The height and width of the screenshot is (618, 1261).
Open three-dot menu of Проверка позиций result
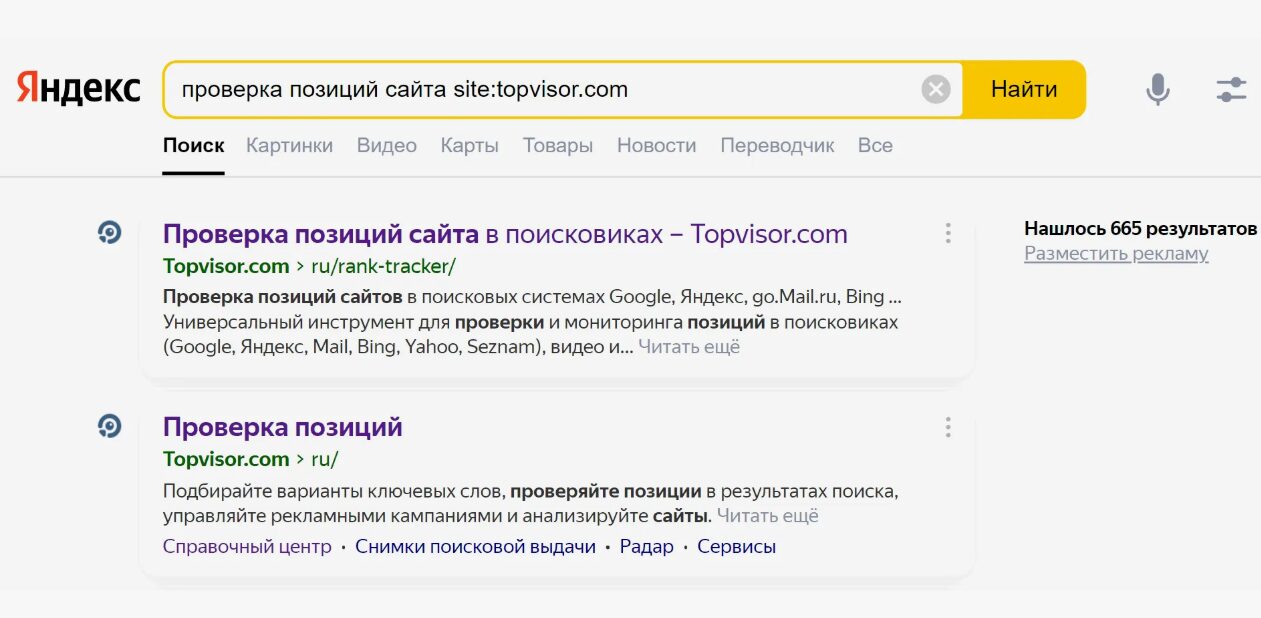947,428
